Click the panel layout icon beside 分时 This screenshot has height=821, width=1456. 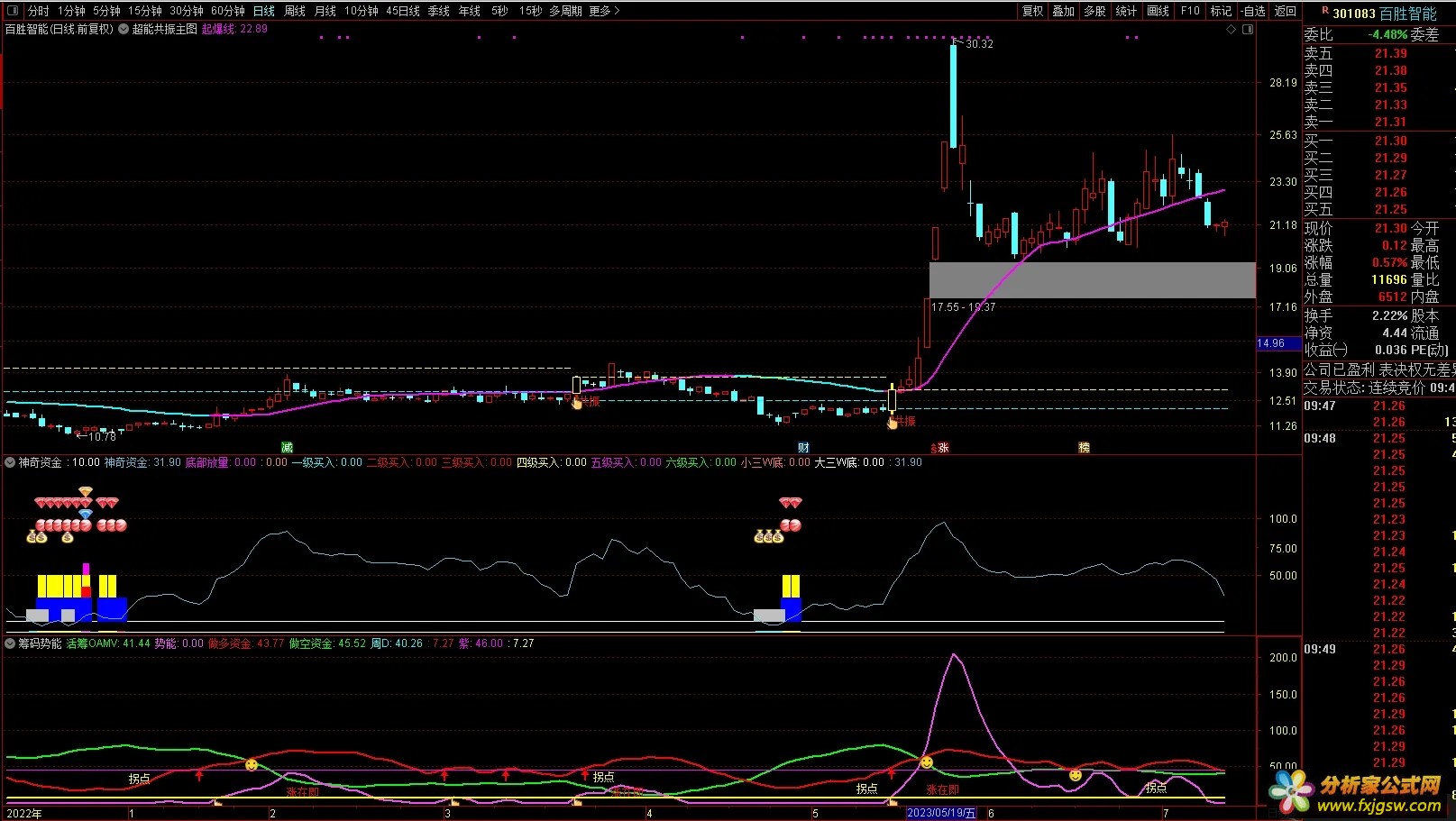coord(13,11)
